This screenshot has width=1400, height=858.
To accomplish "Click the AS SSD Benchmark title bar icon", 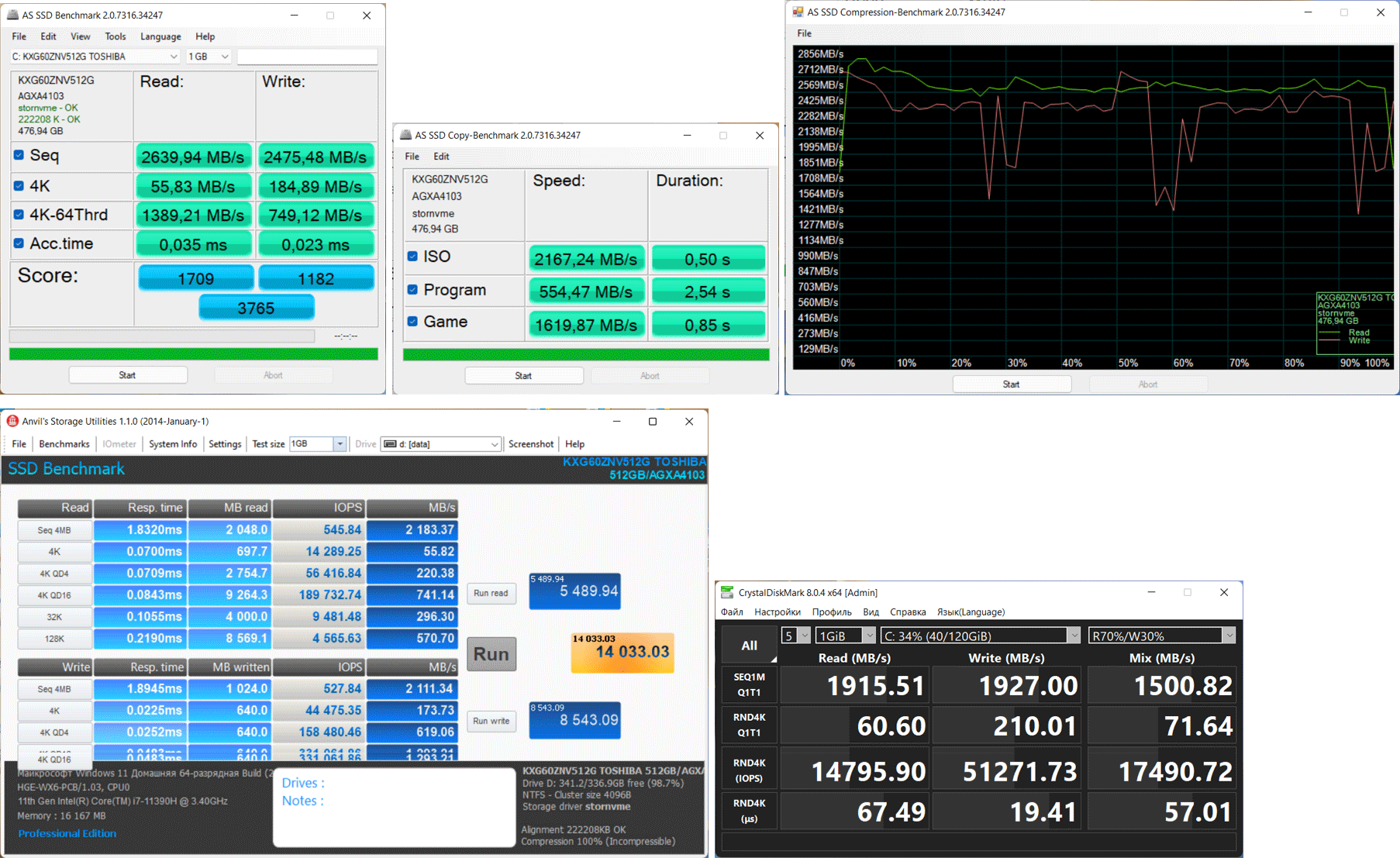I will point(12,15).
